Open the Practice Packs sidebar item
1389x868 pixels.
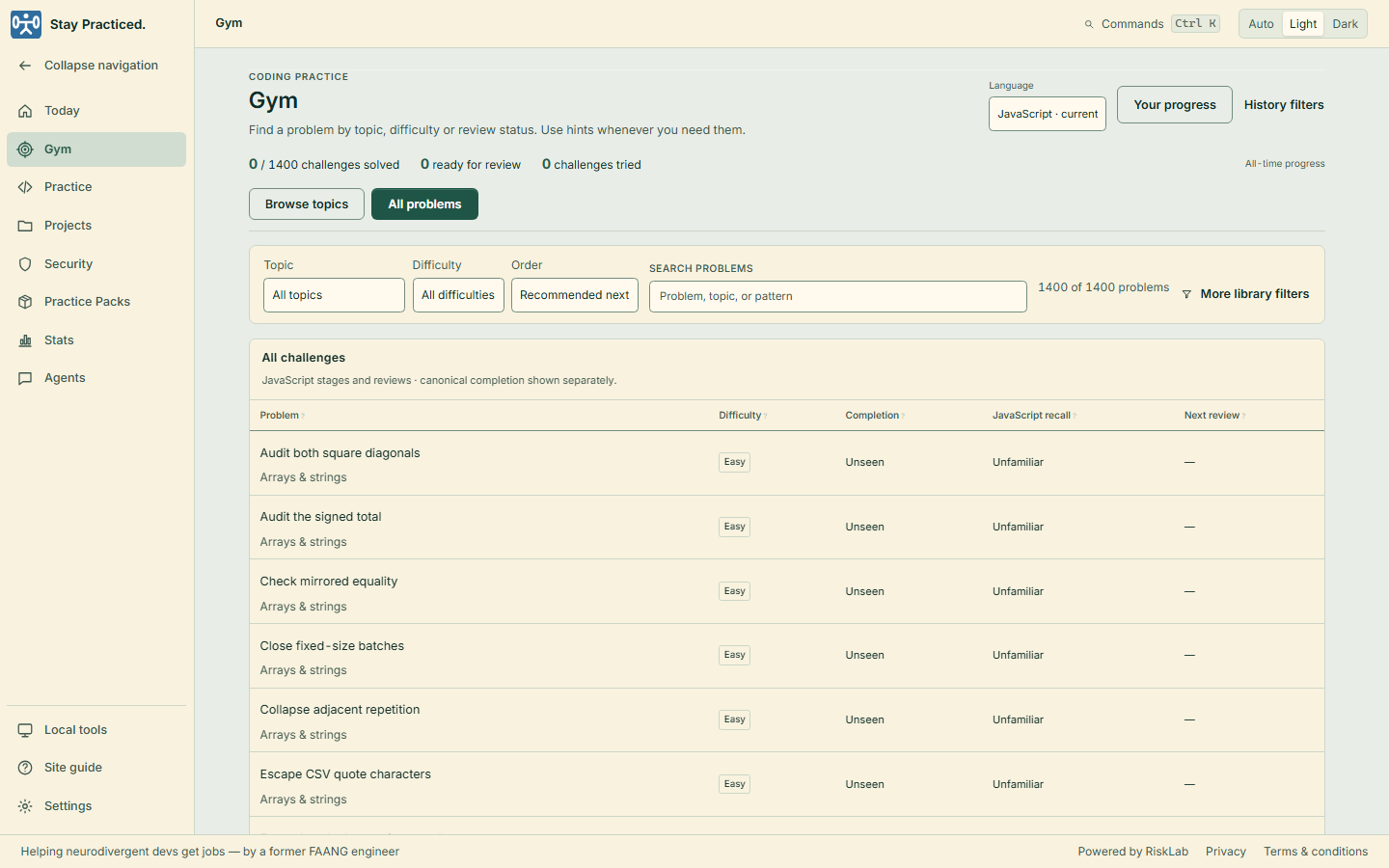(x=96, y=302)
